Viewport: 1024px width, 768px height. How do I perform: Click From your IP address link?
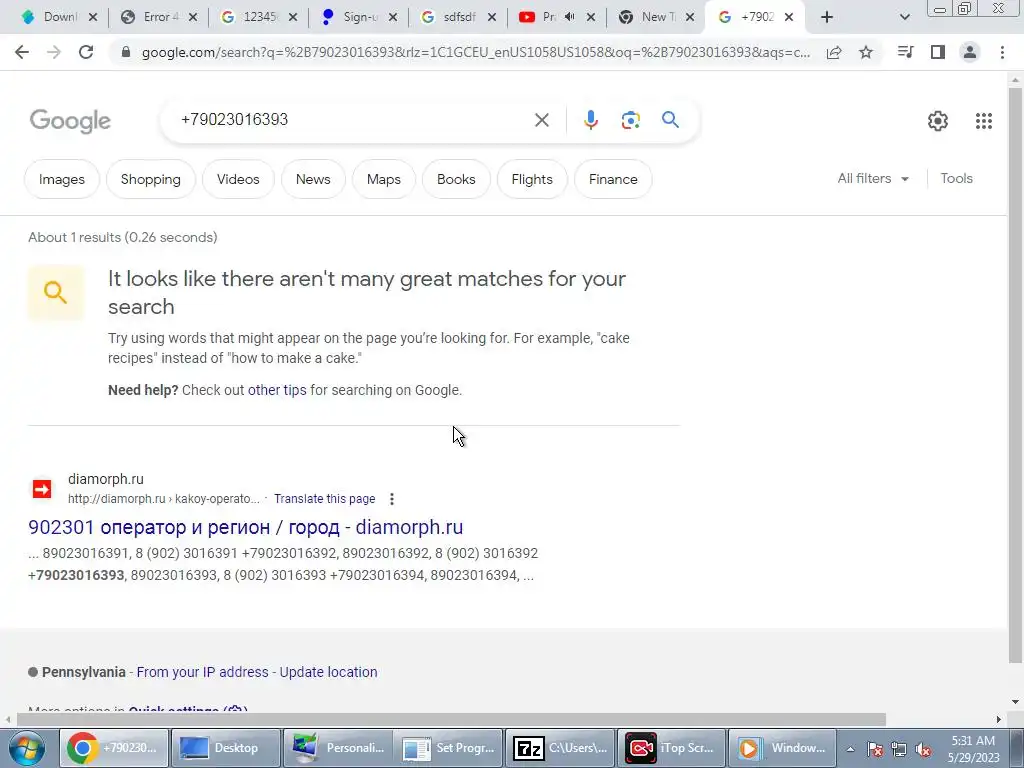click(202, 672)
